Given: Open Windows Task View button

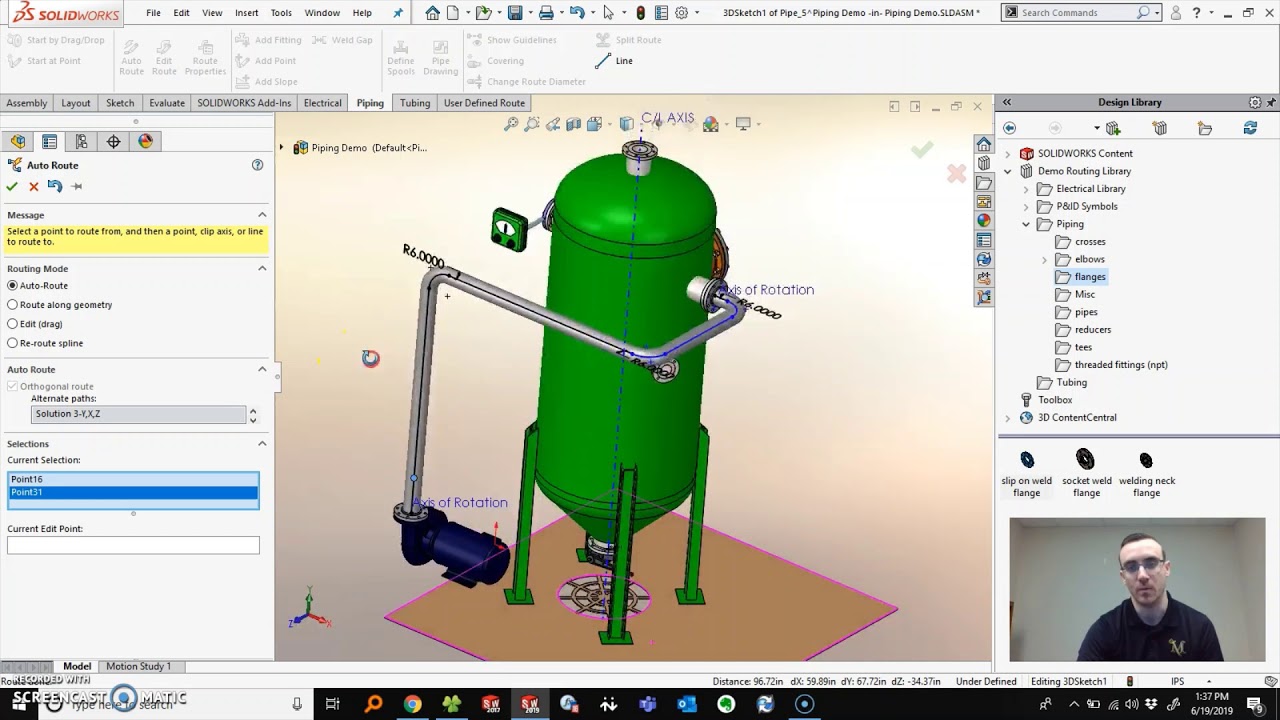Looking at the screenshot, I should (332, 704).
